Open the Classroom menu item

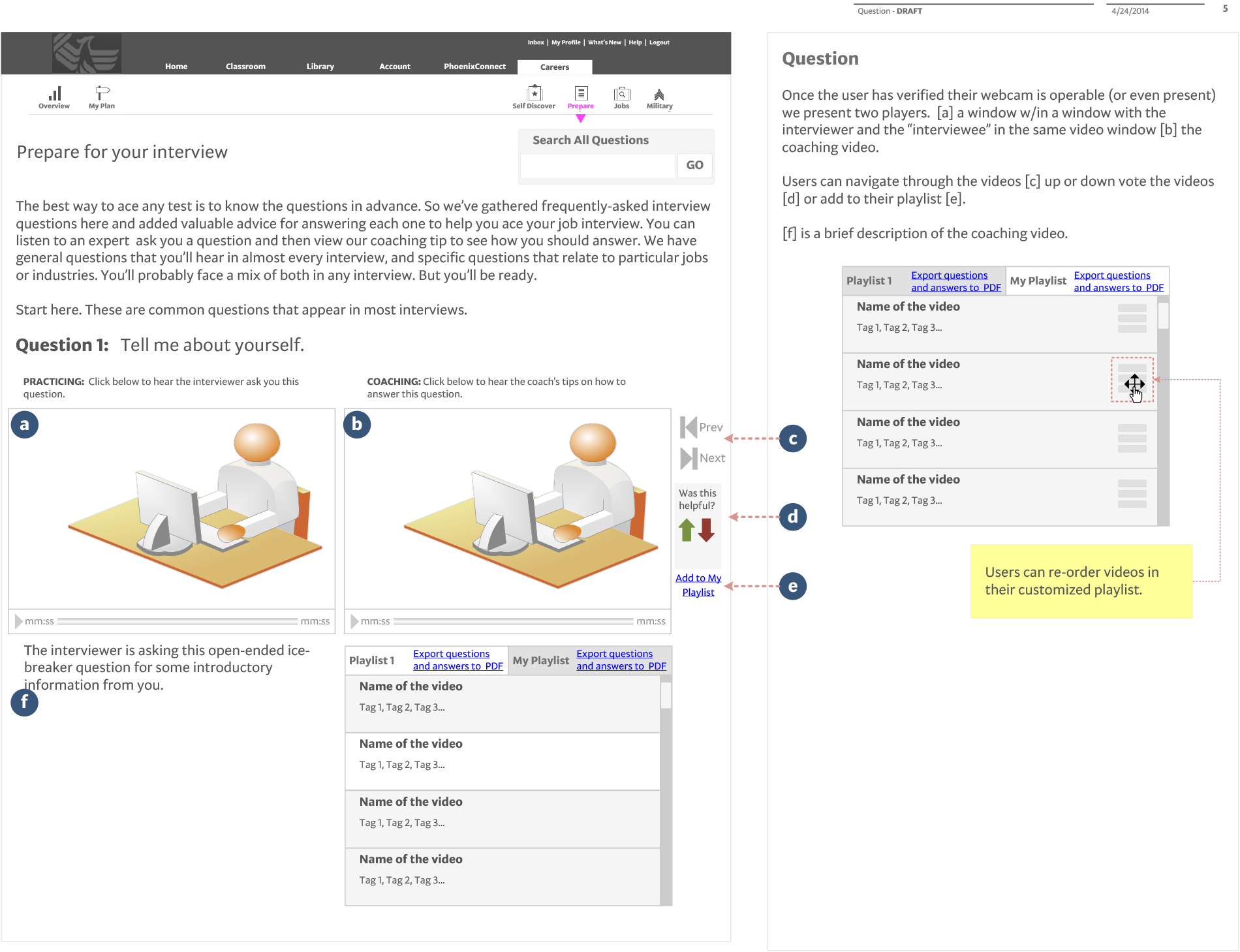pos(245,67)
